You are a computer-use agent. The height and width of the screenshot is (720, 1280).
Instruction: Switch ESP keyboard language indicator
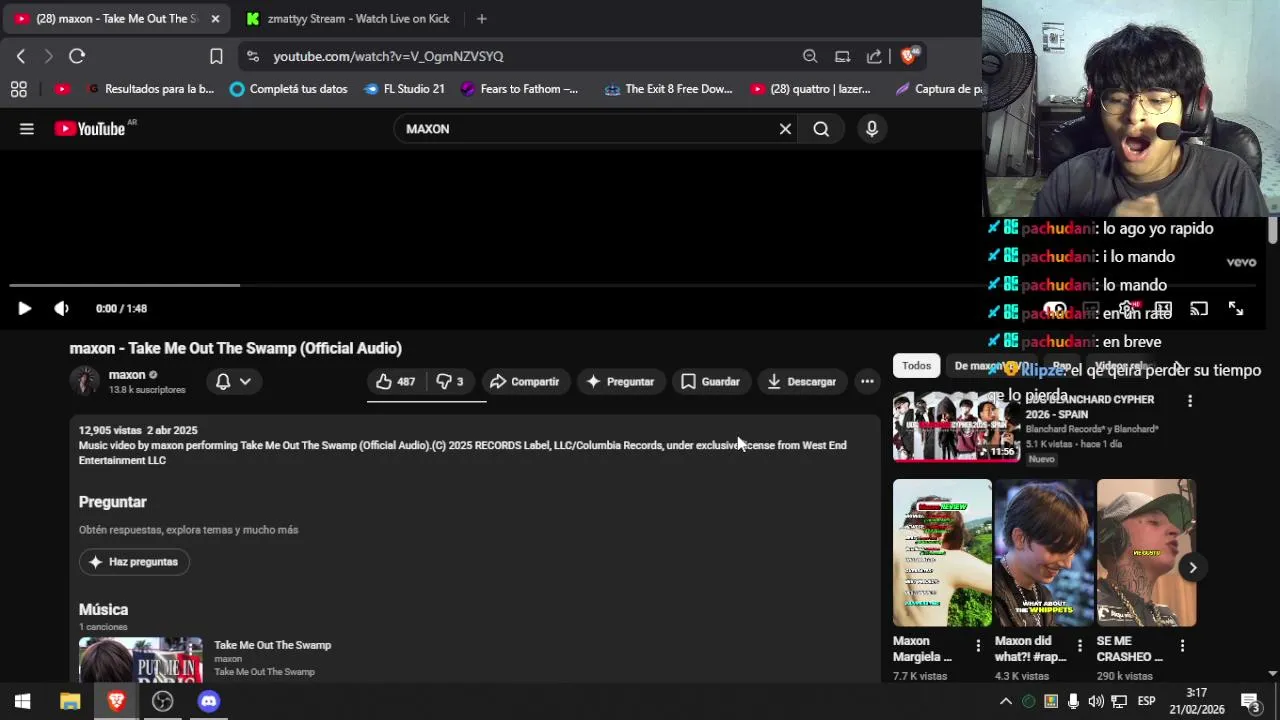[x=1146, y=701]
